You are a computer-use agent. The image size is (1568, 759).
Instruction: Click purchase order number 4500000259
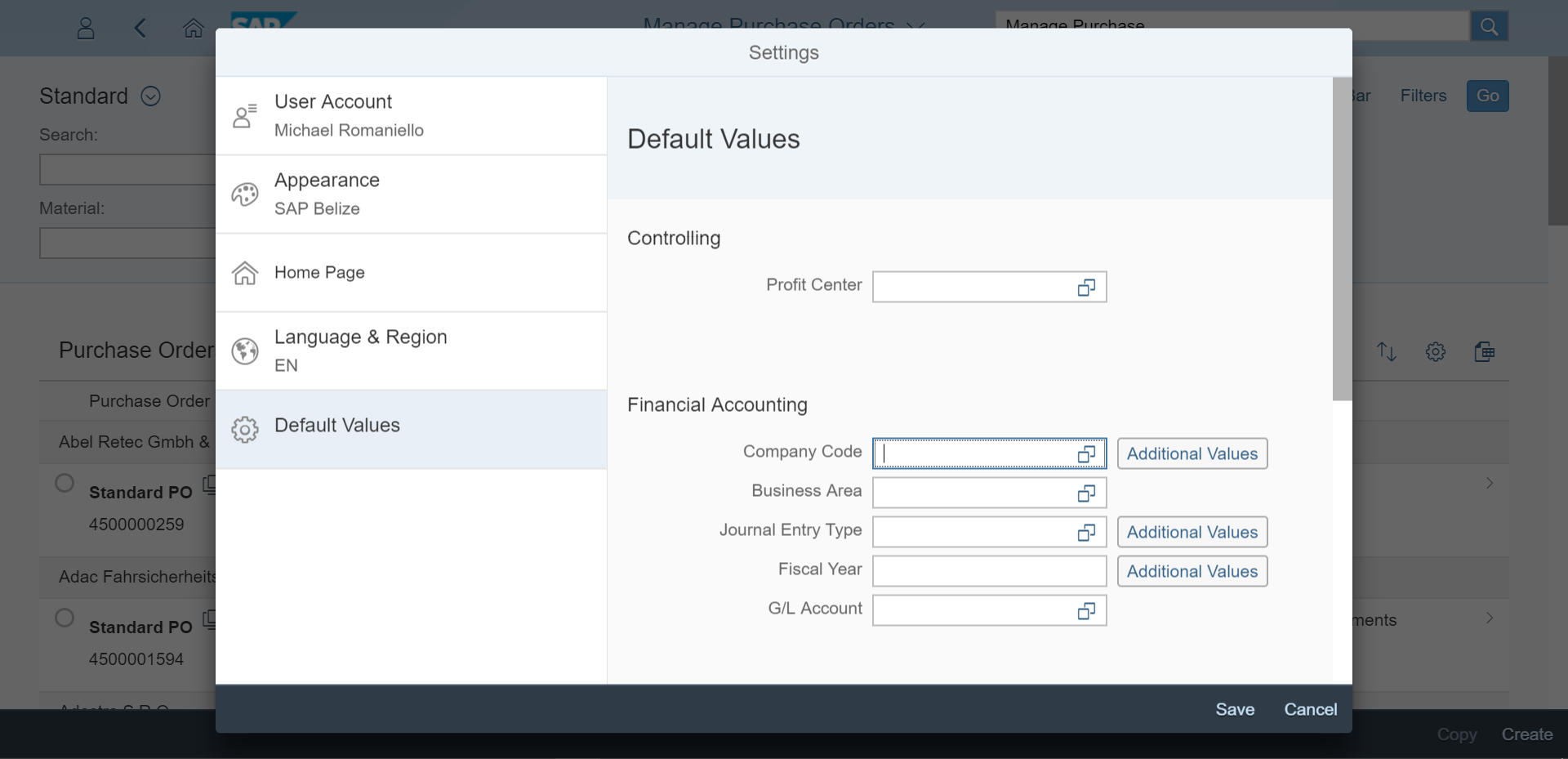coord(136,525)
